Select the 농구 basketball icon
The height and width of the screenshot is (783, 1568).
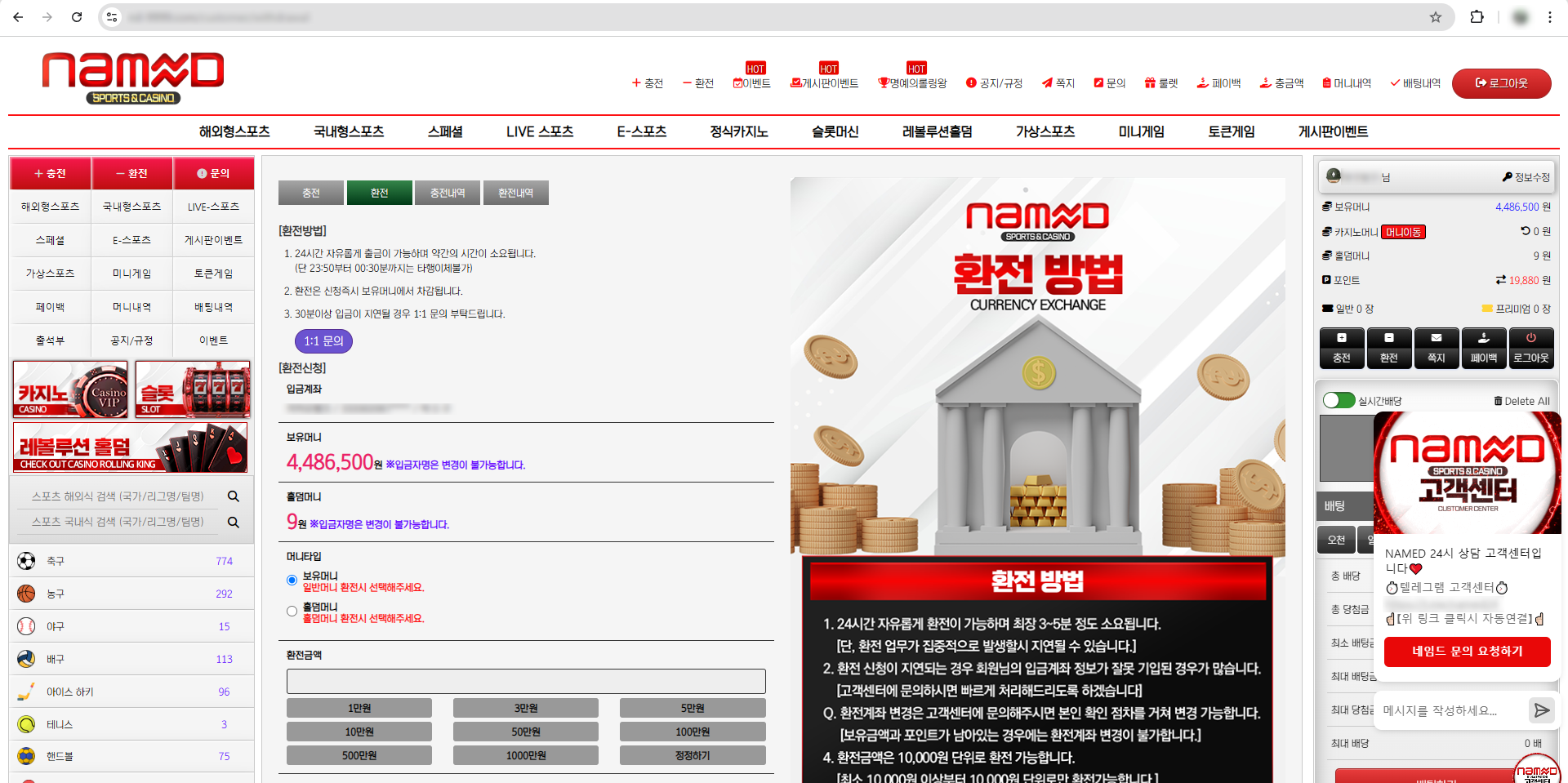pyautogui.click(x=26, y=594)
